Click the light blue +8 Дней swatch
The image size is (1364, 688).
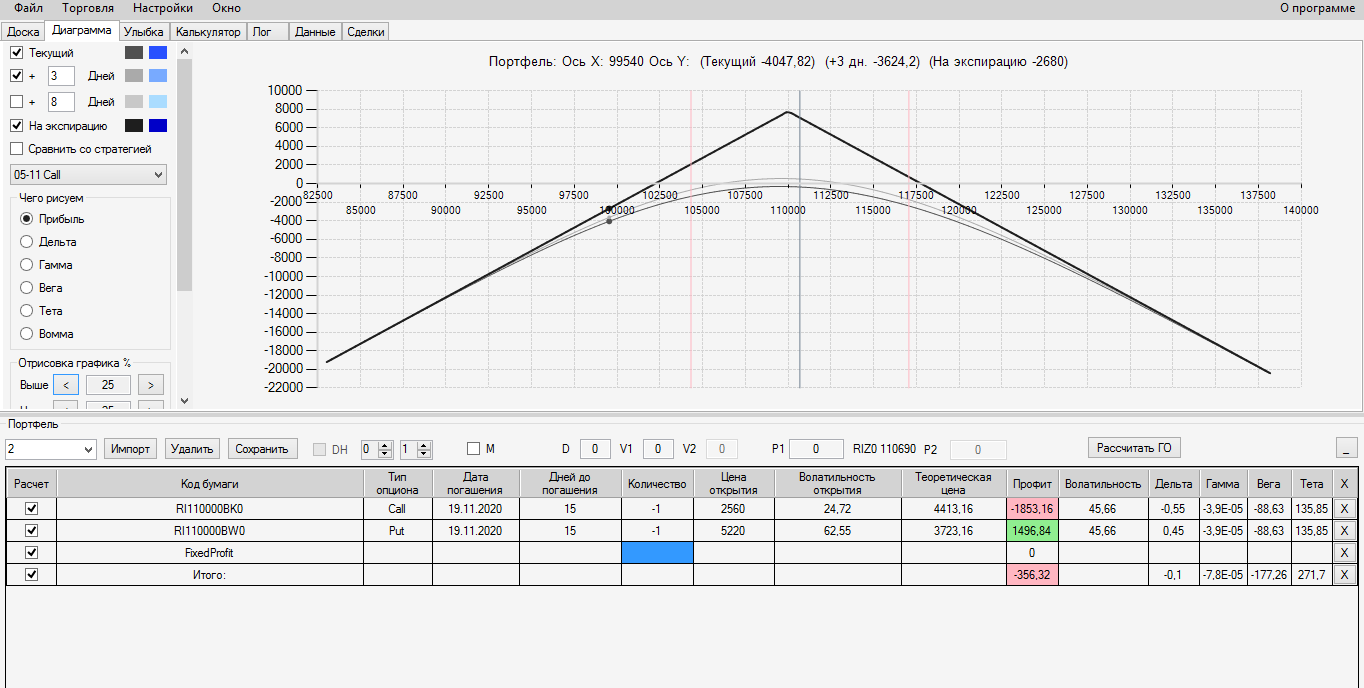158,102
